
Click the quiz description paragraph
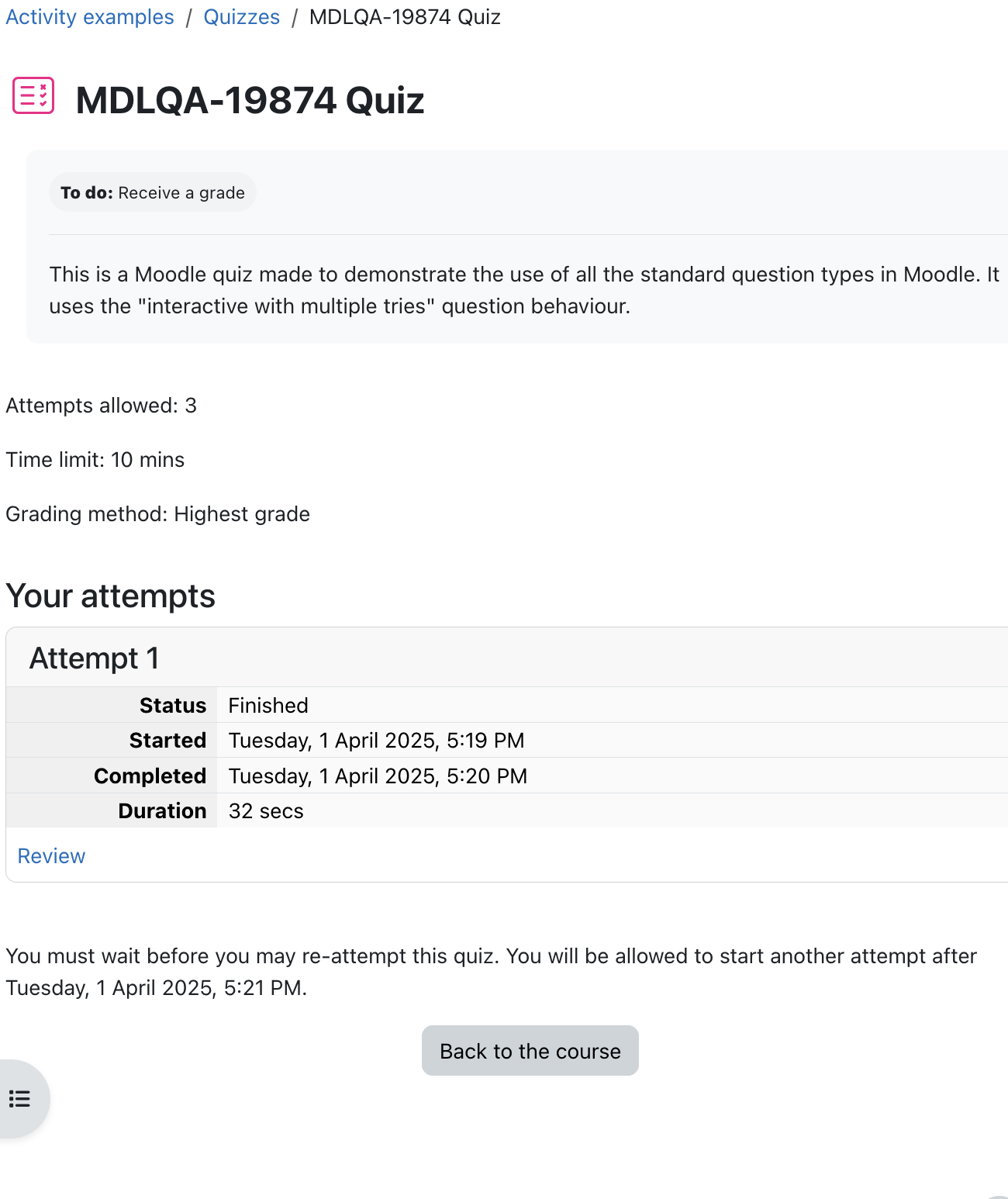(524, 290)
